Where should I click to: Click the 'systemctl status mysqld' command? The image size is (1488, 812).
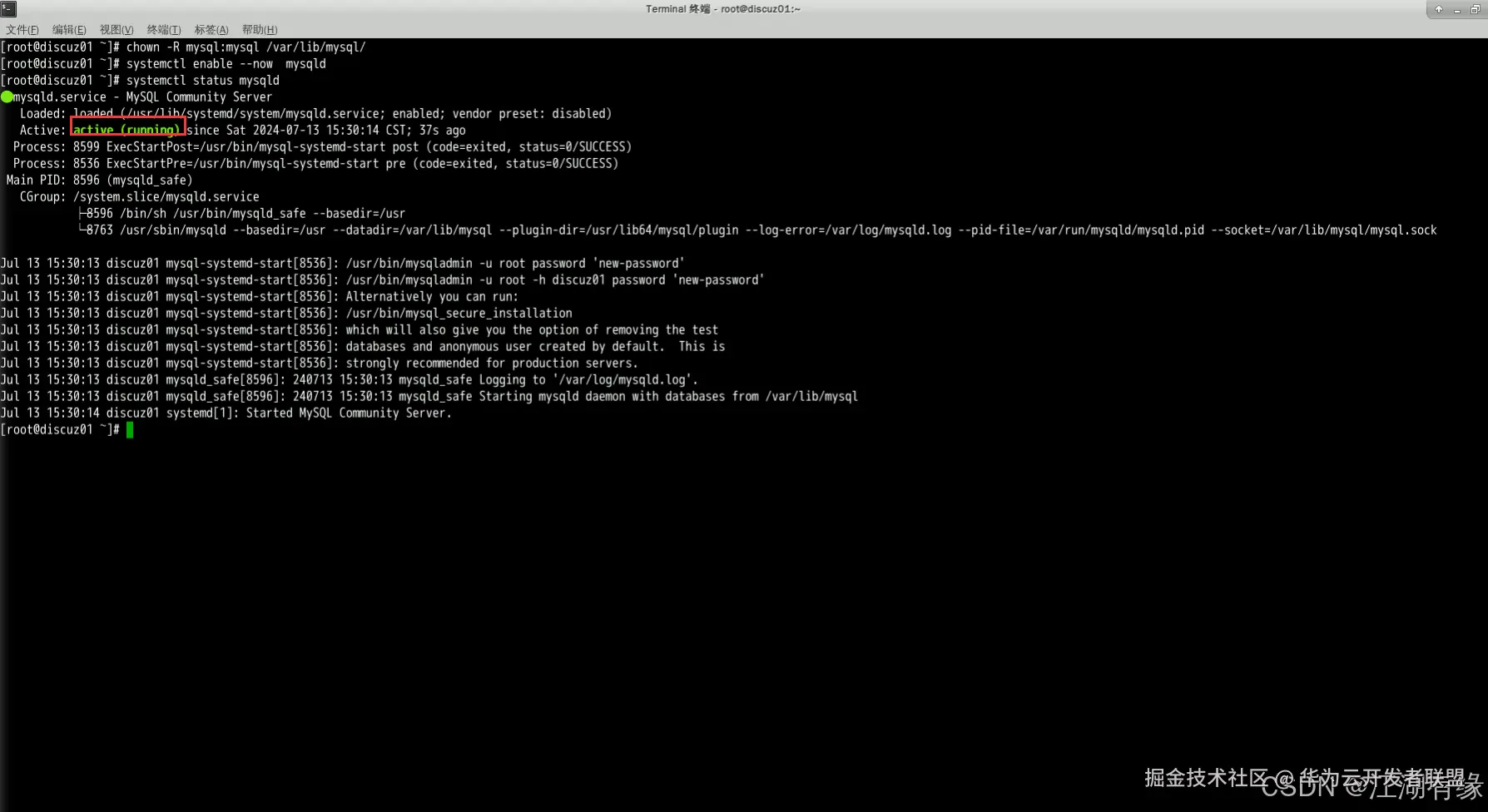pyautogui.click(x=203, y=81)
